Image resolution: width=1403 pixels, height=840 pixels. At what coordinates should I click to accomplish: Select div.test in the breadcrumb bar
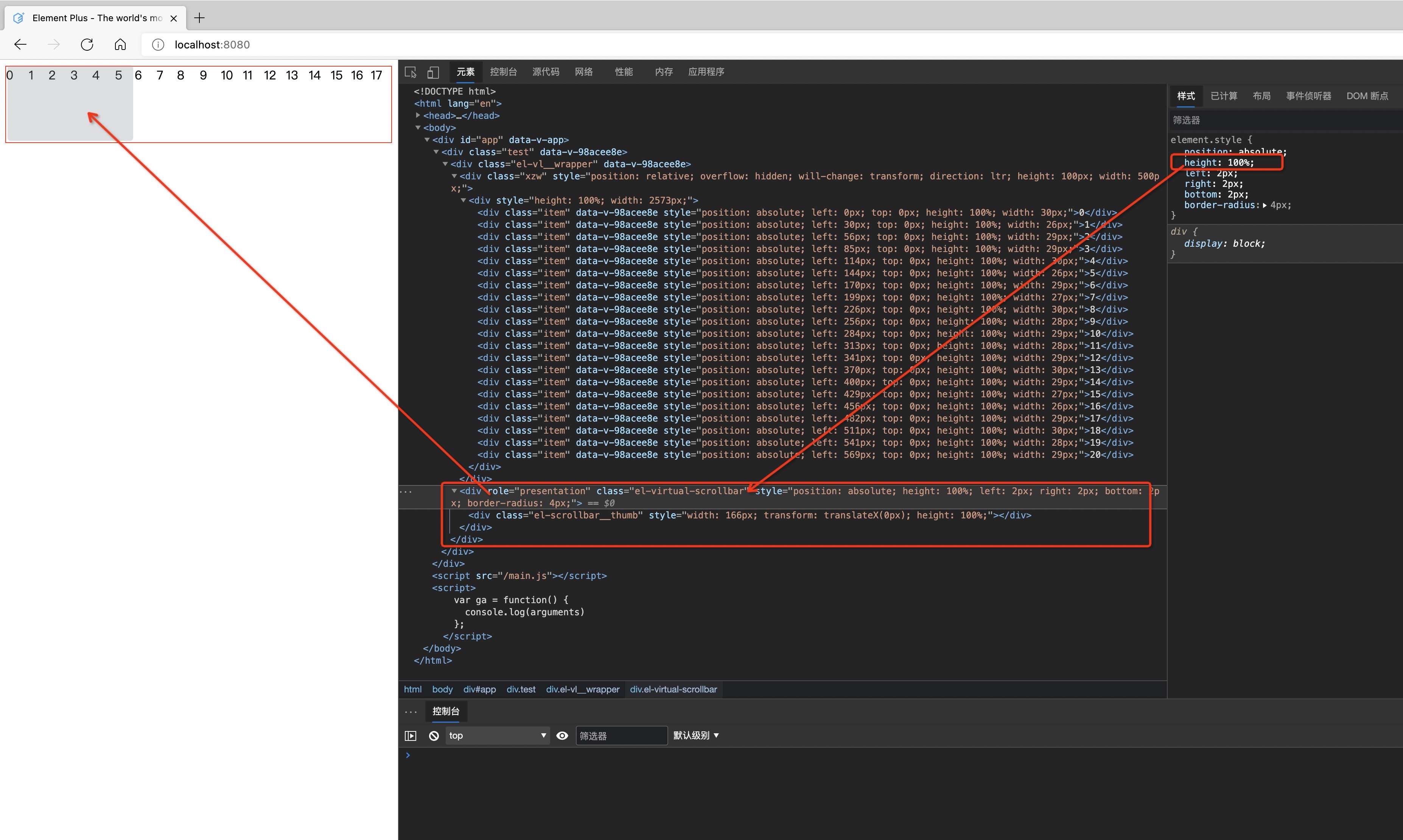(521, 689)
